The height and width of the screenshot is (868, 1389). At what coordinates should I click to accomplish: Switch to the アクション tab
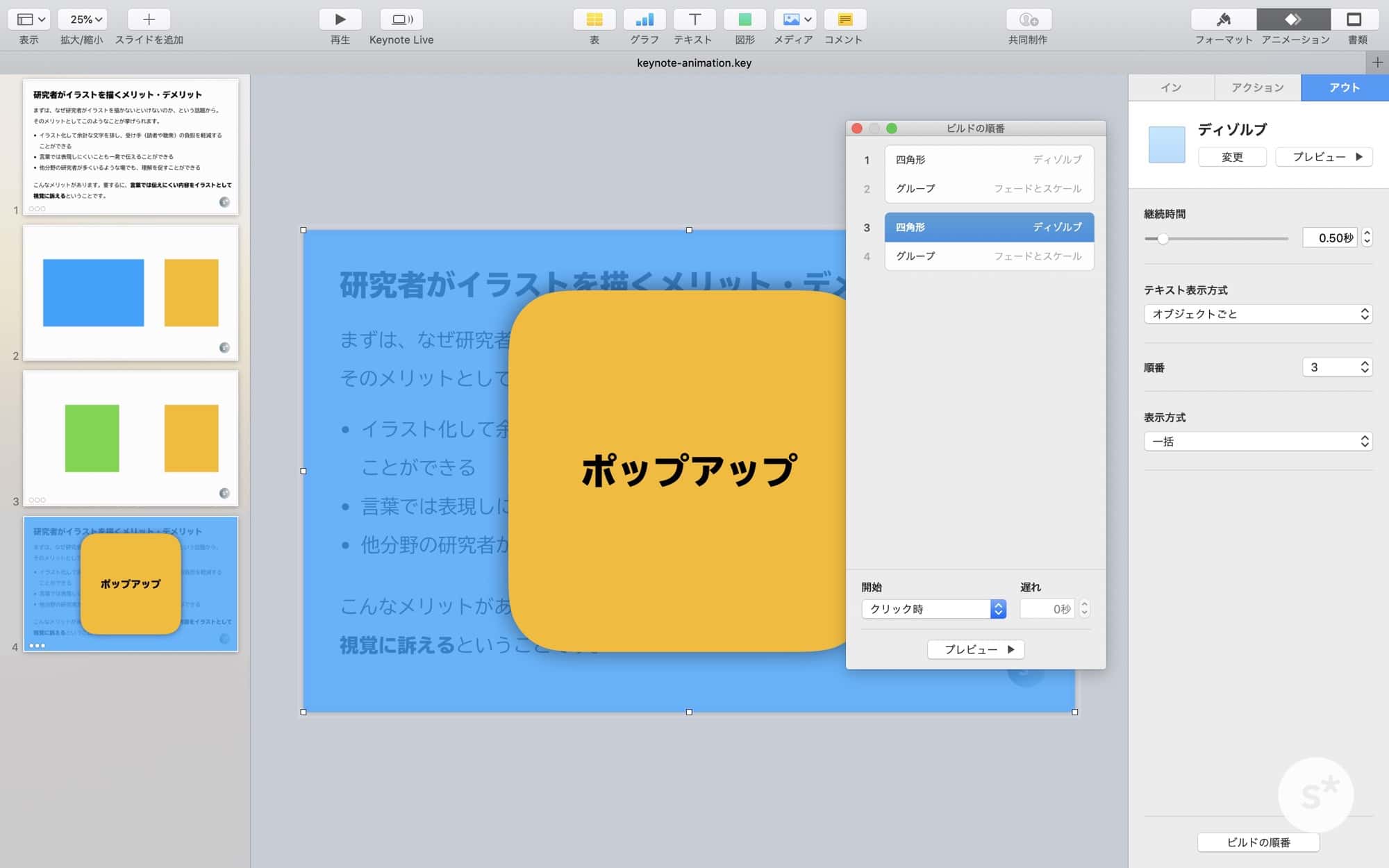tap(1257, 87)
